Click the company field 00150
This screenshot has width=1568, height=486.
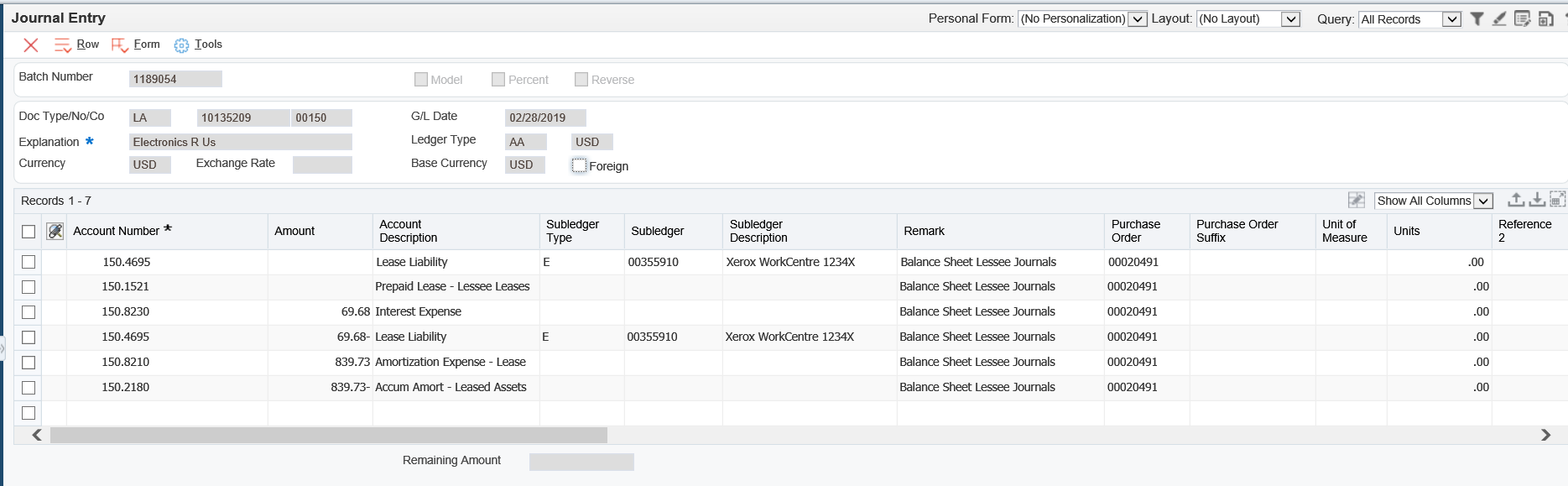pos(321,118)
